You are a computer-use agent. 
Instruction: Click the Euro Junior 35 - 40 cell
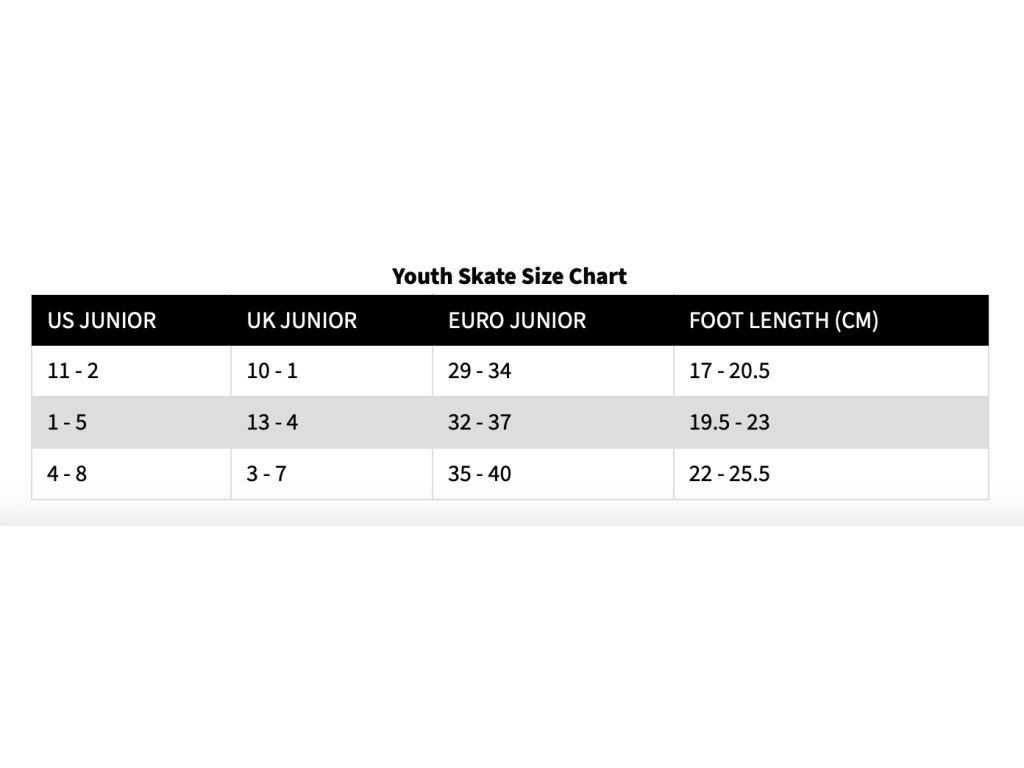(x=553, y=473)
